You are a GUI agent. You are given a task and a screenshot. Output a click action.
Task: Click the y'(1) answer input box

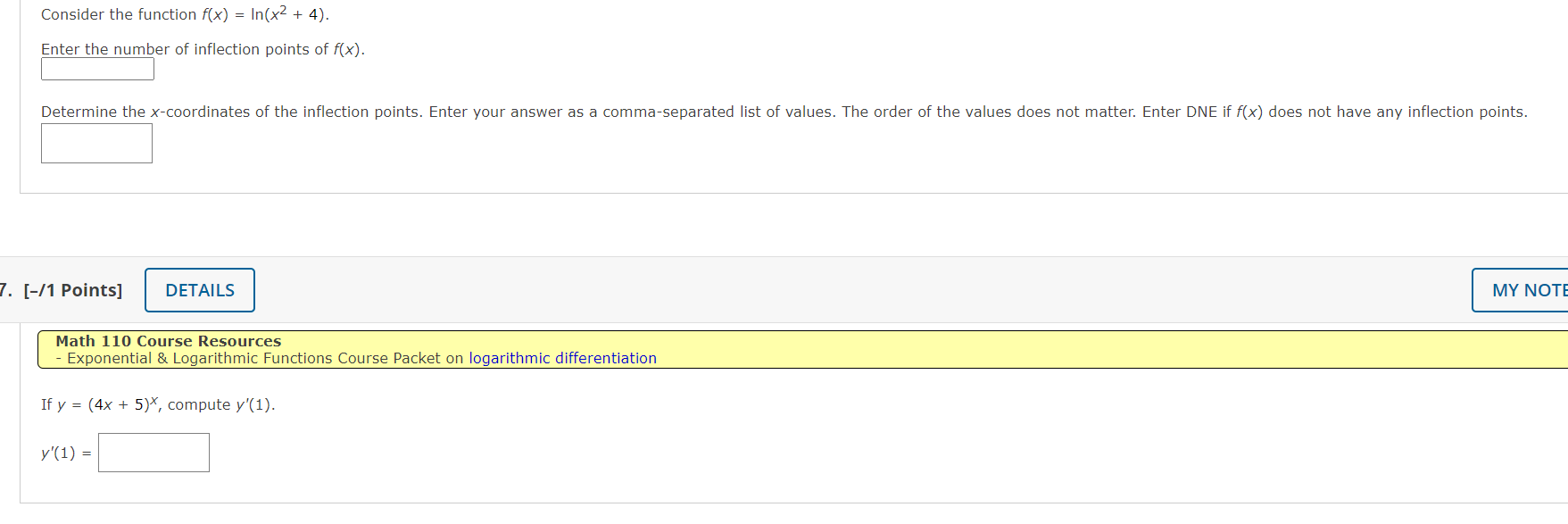click(x=153, y=452)
